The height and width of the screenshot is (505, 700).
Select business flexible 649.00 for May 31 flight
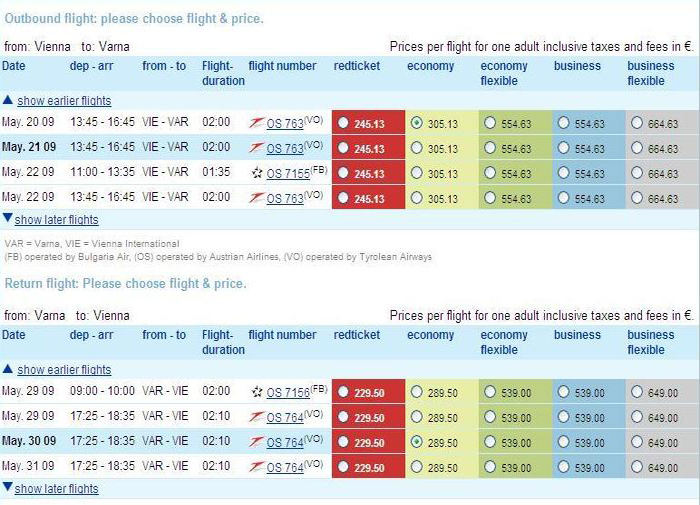(x=637, y=467)
